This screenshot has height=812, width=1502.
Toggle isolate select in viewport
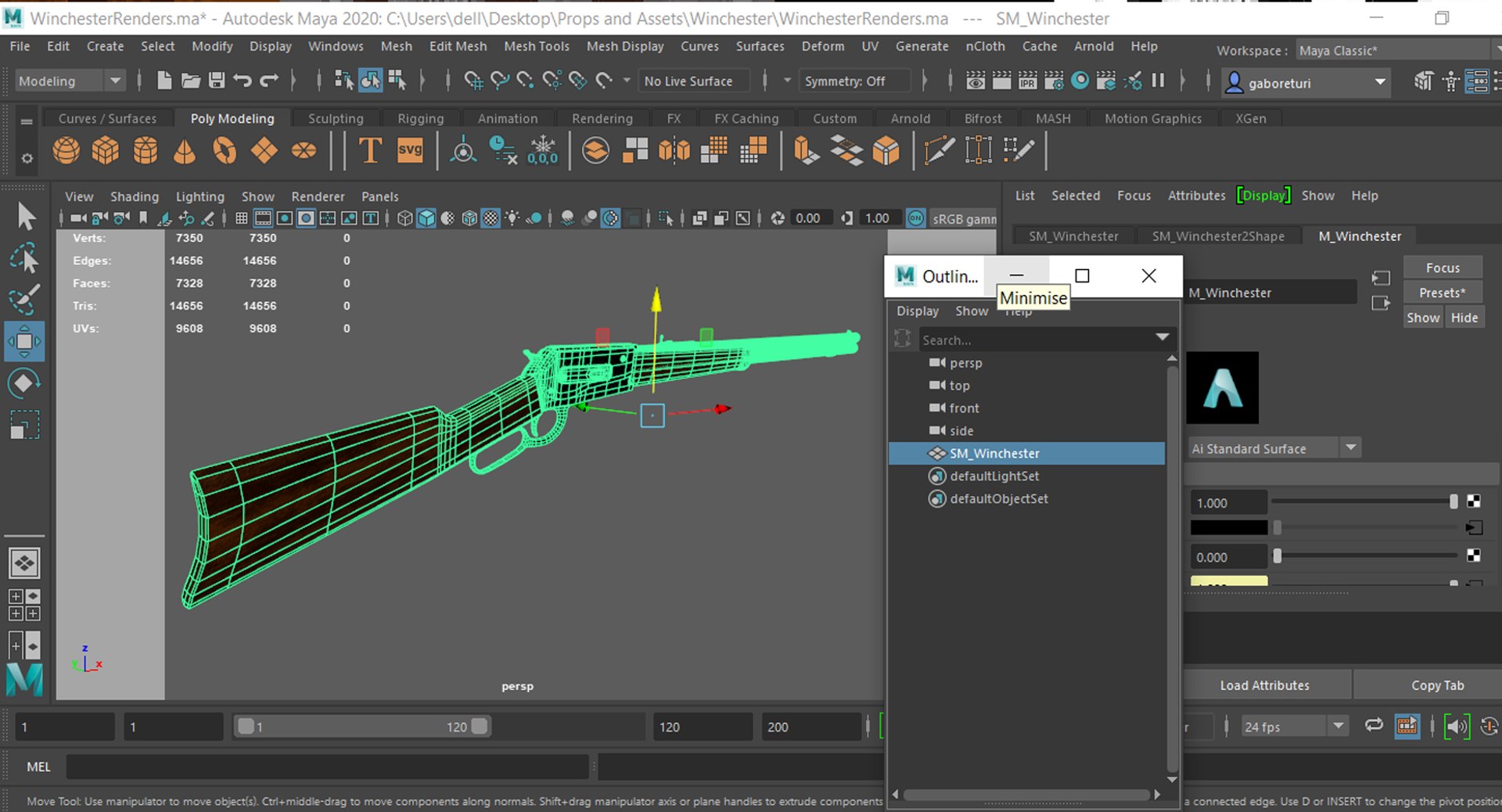click(666, 218)
